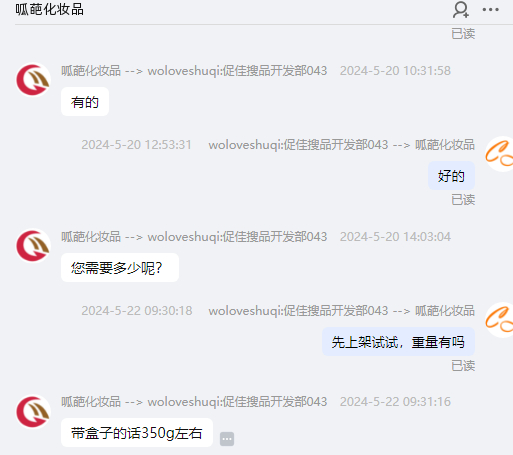Select the 有的 message bubble
The width and height of the screenshot is (513, 455).
[85, 102]
